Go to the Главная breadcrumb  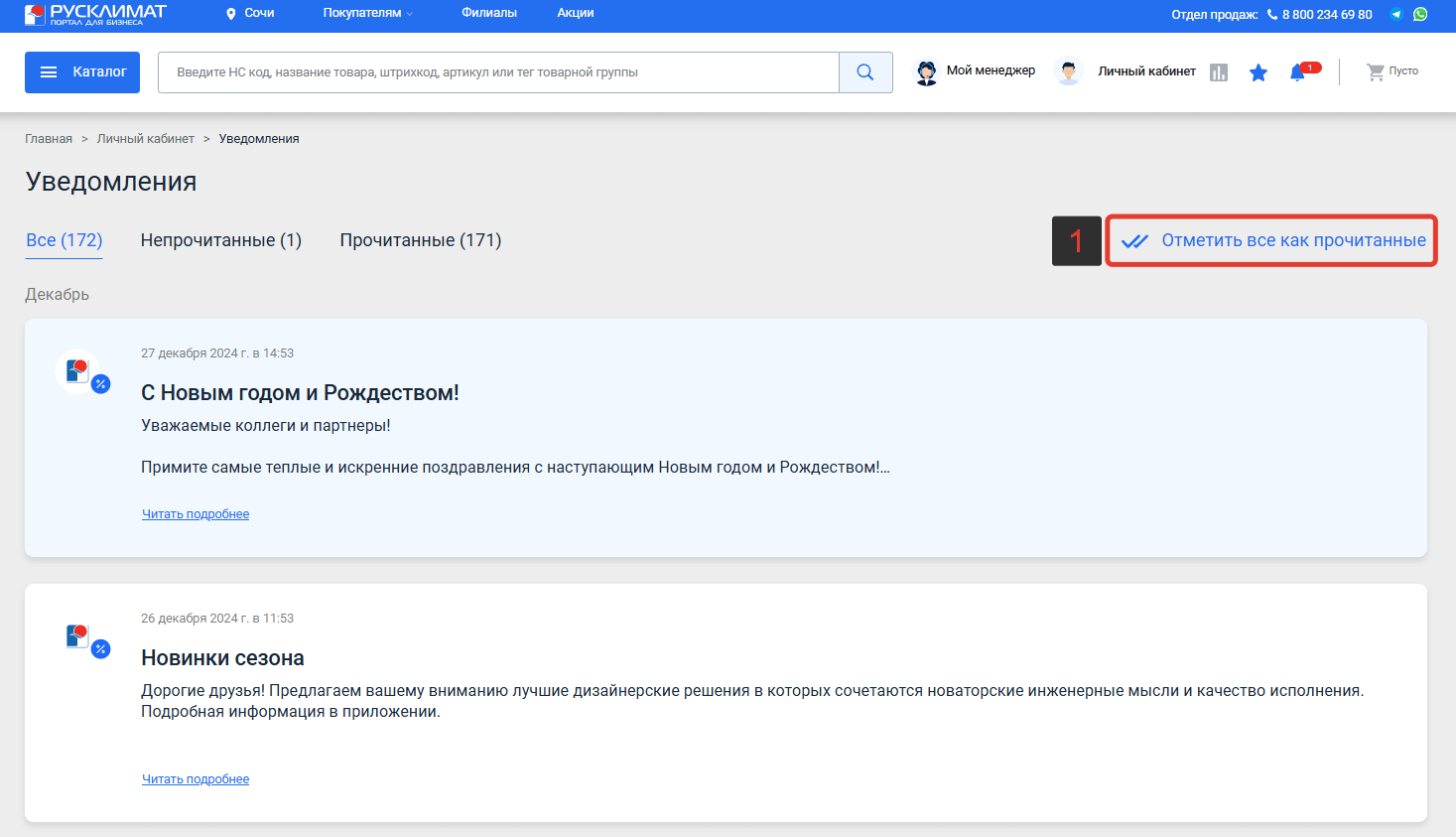tap(49, 139)
